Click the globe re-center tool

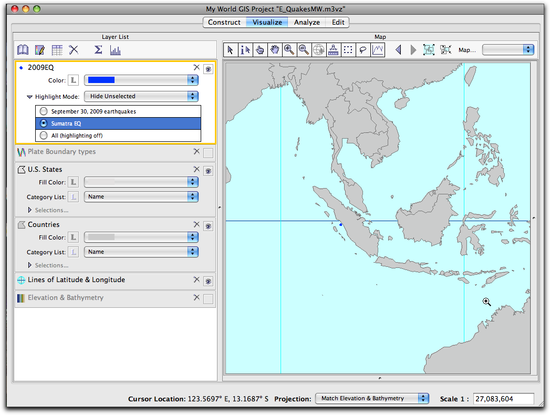coord(318,50)
